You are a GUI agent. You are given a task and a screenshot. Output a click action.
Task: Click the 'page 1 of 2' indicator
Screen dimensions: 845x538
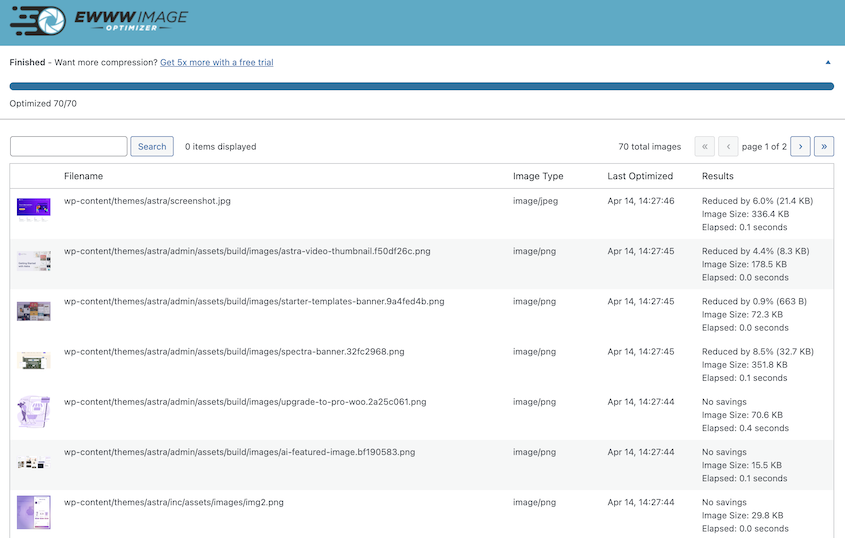[x=764, y=147]
